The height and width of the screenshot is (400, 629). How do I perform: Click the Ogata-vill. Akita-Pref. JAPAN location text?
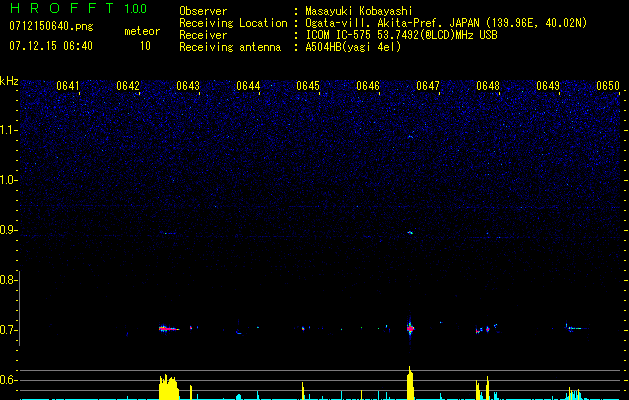[446, 23]
